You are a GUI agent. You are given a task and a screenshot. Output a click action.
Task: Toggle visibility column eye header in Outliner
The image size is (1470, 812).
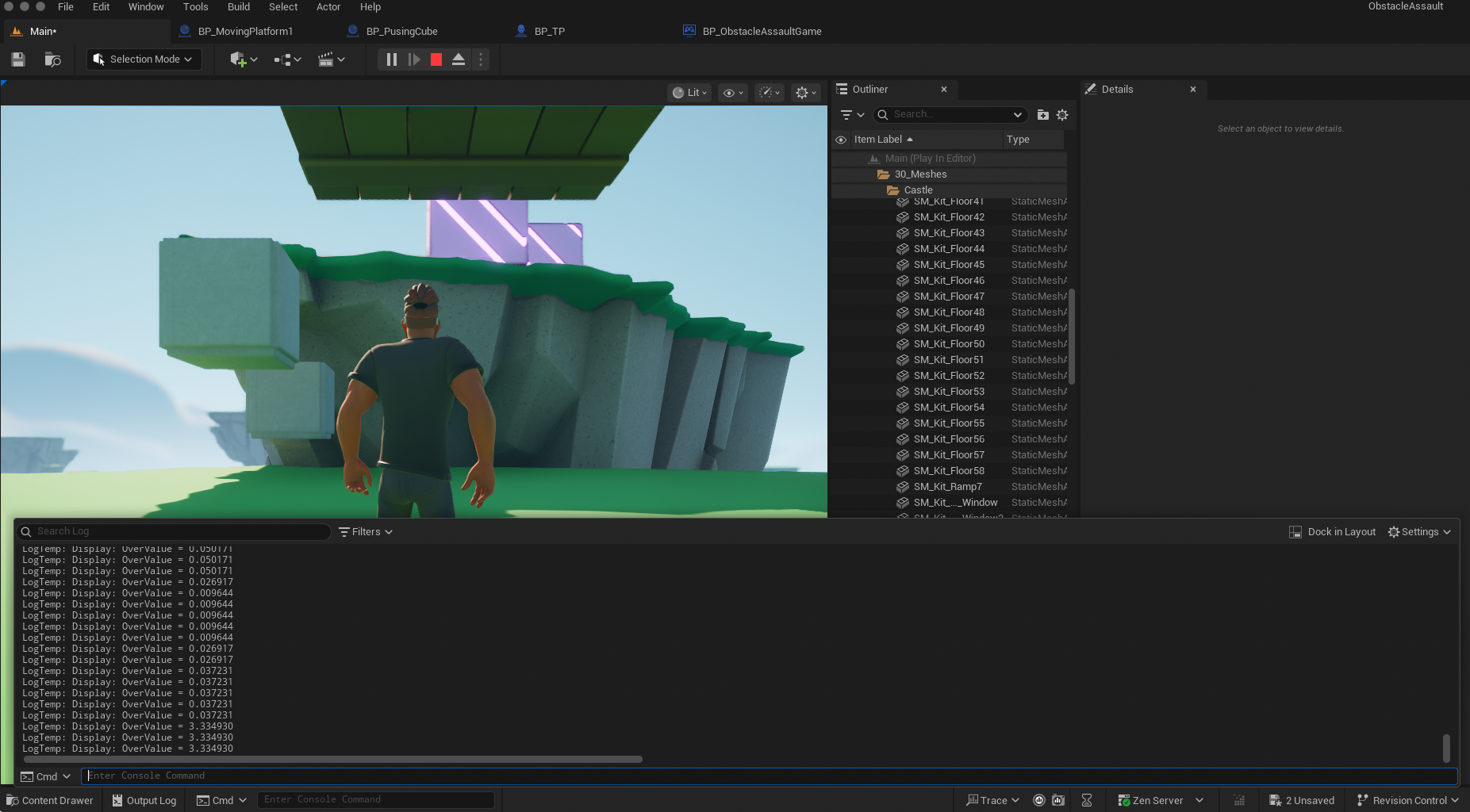(x=841, y=140)
